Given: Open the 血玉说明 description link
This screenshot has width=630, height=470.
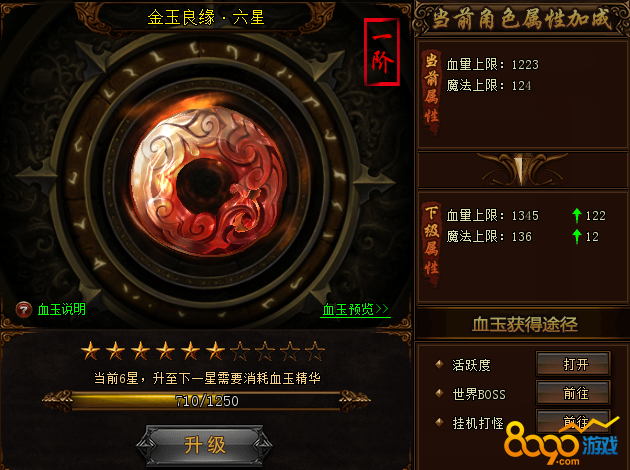Looking at the screenshot, I should point(61,309).
